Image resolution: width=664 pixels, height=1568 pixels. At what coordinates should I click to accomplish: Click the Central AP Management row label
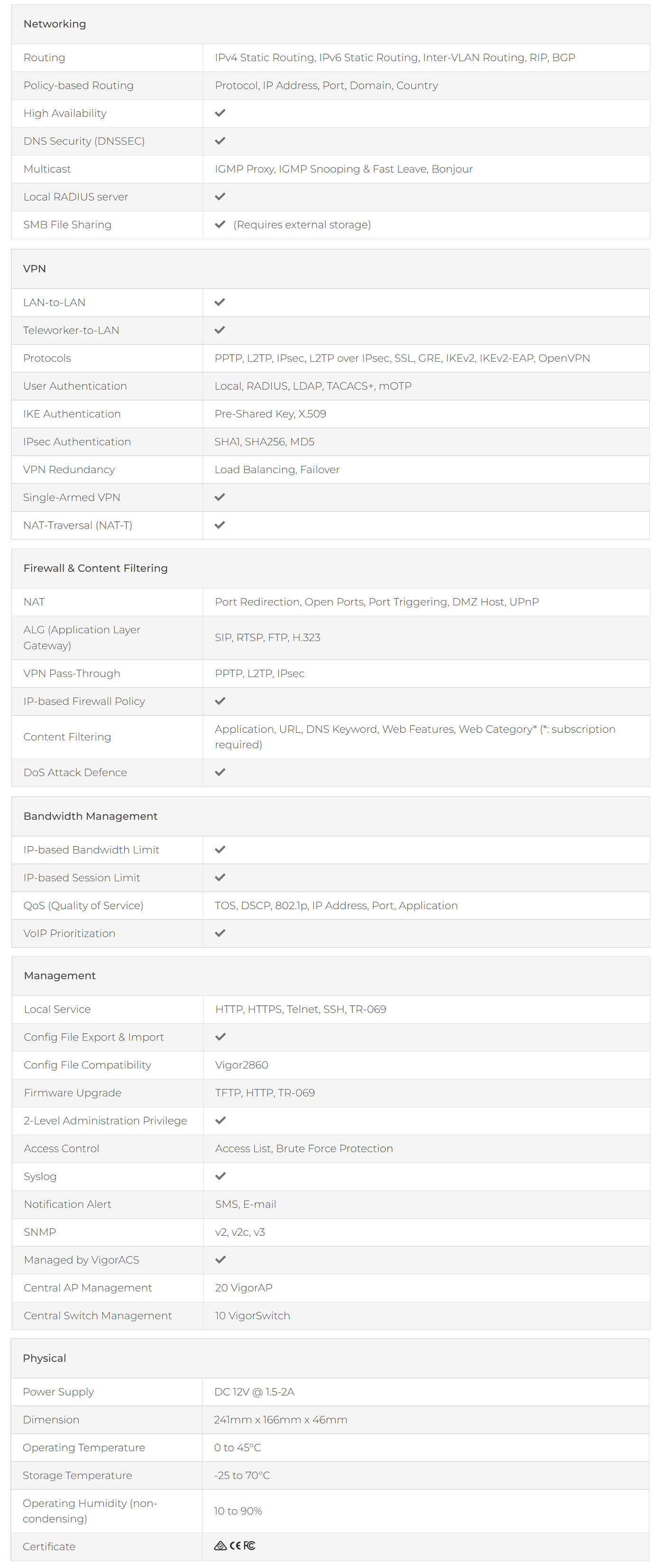(88, 1287)
